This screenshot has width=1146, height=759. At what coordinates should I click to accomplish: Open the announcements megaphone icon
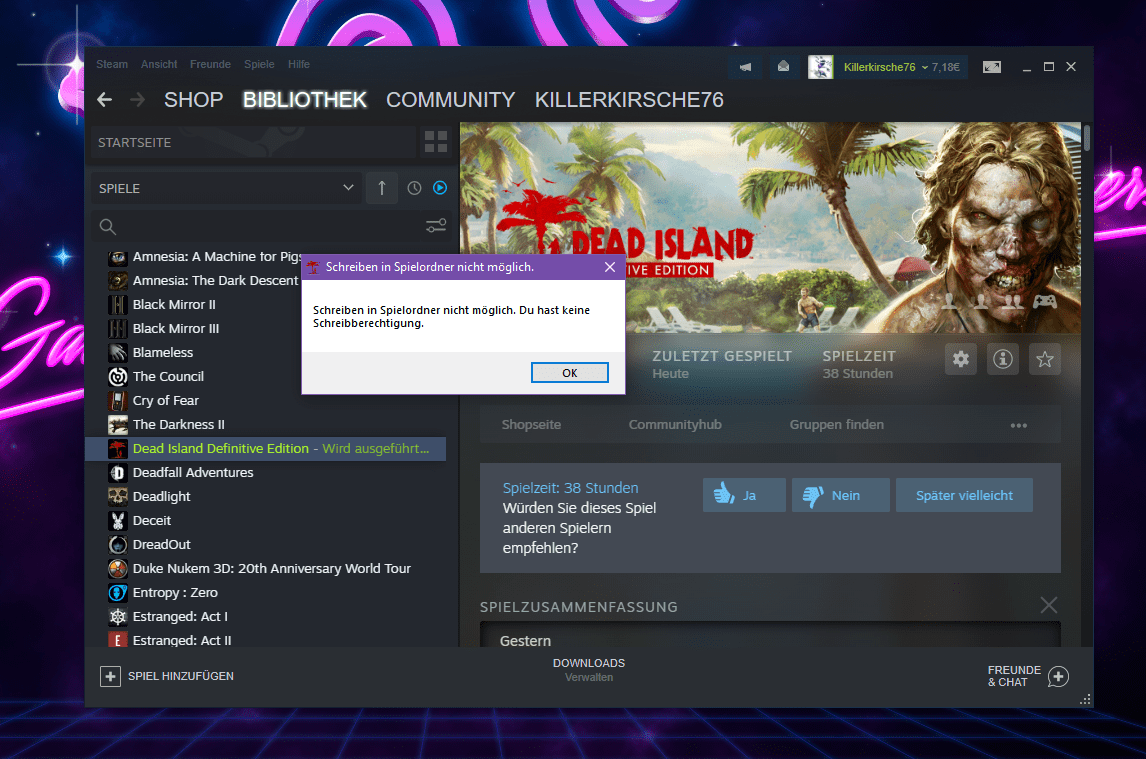pyautogui.click(x=745, y=67)
